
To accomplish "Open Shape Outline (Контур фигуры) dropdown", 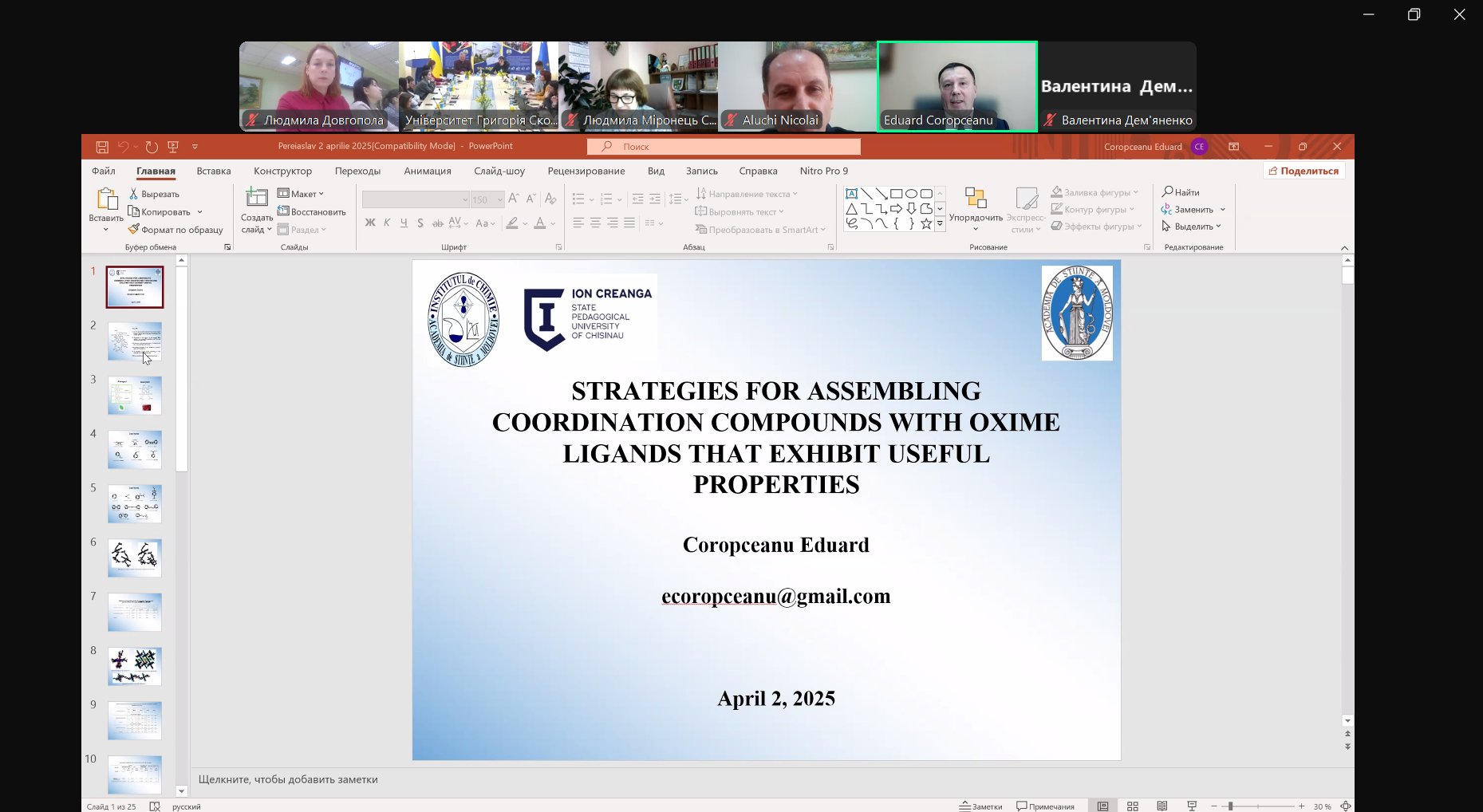I will pyautogui.click(x=1093, y=209).
